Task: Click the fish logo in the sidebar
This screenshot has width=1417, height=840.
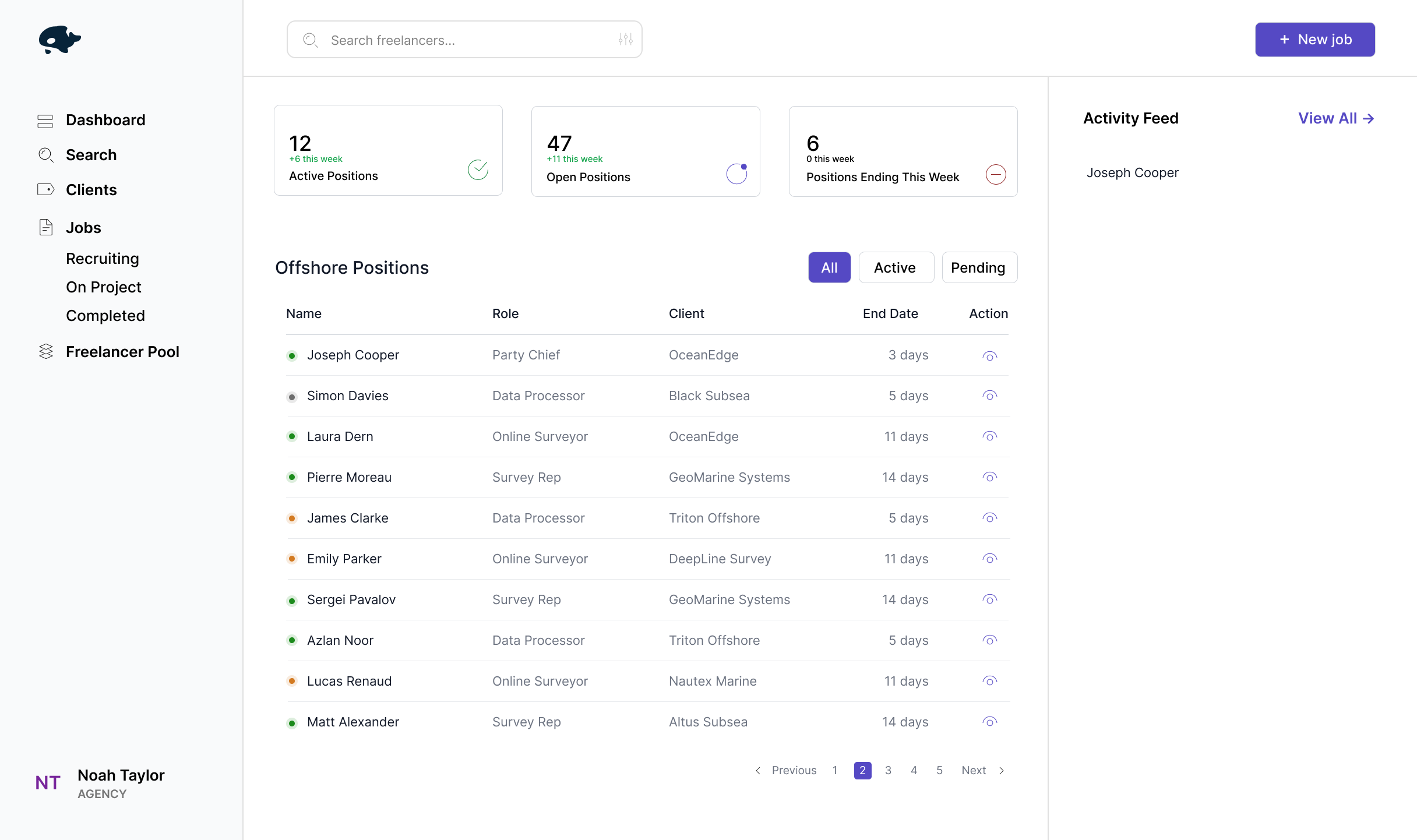Action: pyautogui.click(x=59, y=40)
